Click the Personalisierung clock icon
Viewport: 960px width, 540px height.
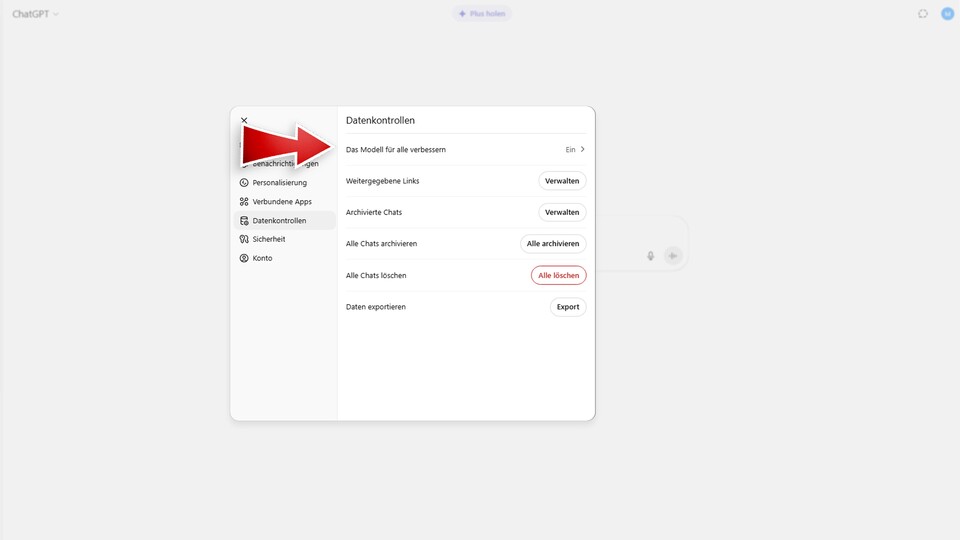[x=244, y=183]
